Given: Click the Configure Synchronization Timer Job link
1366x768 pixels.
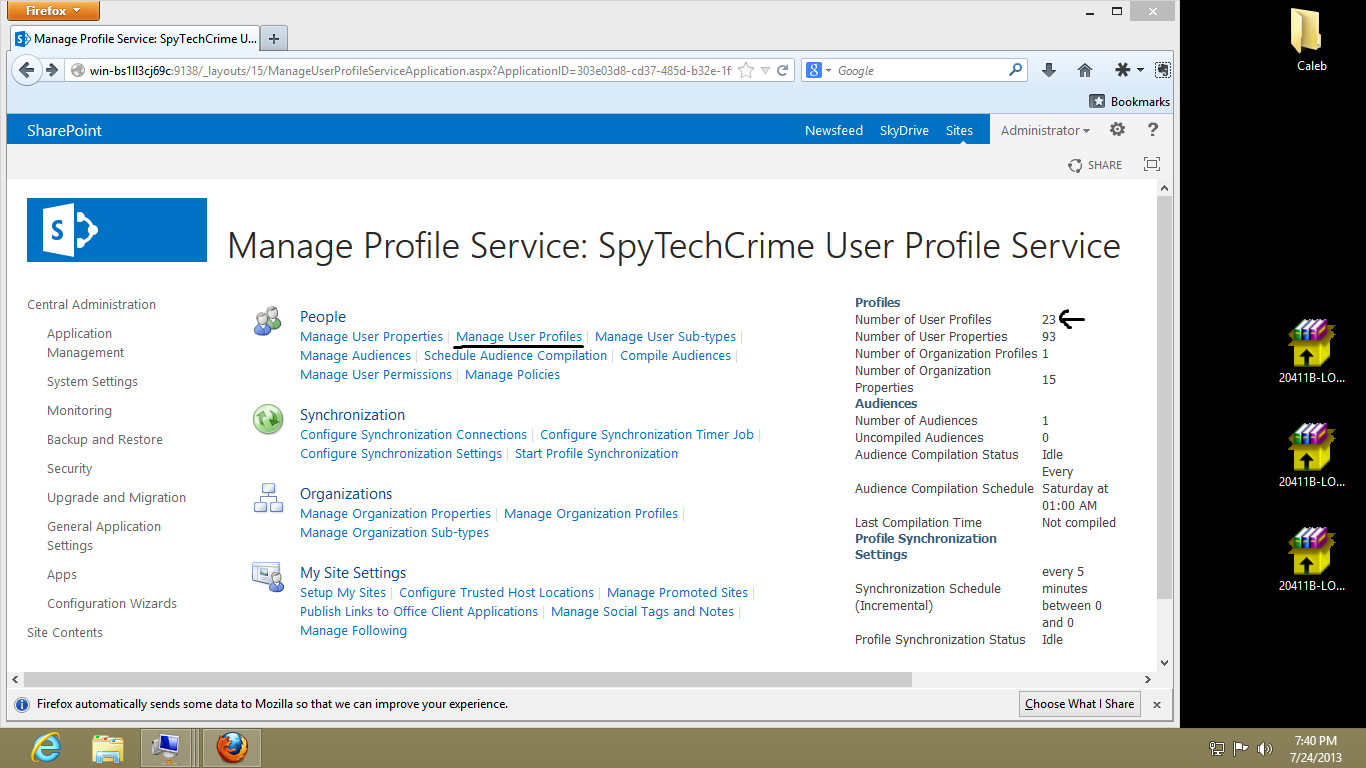Looking at the screenshot, I should point(647,435).
